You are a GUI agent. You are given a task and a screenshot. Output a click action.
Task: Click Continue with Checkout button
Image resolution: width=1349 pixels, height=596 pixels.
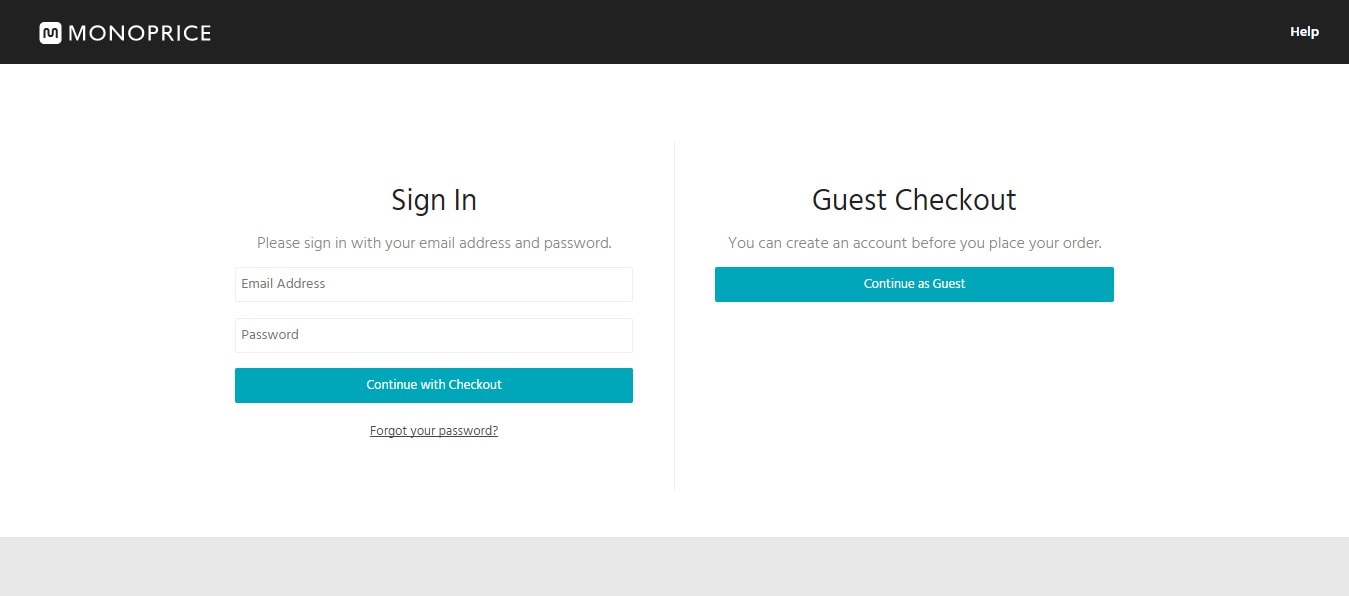pos(434,385)
